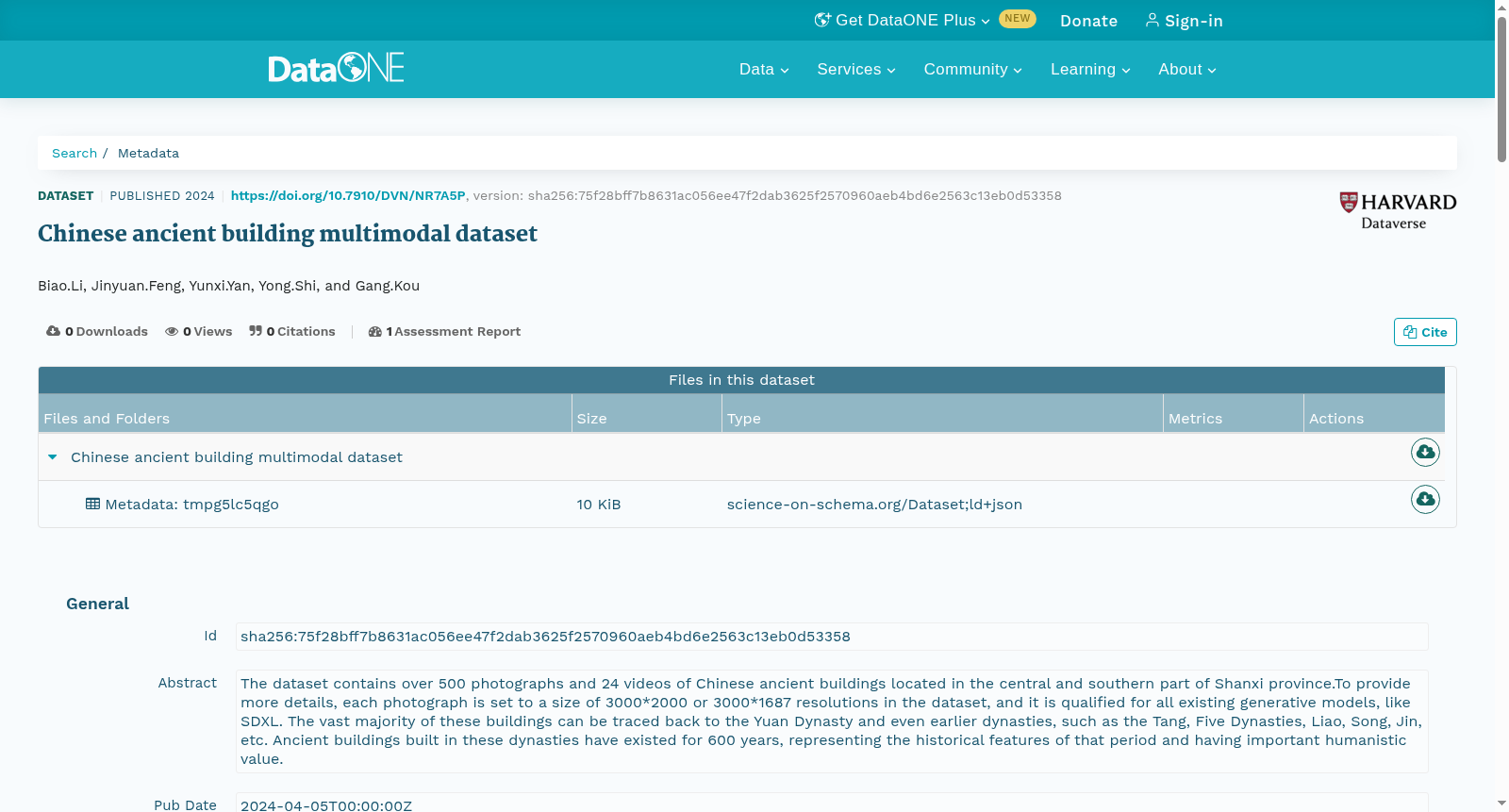Click the Assessment Report gauge icon
1509x812 pixels.
point(375,331)
